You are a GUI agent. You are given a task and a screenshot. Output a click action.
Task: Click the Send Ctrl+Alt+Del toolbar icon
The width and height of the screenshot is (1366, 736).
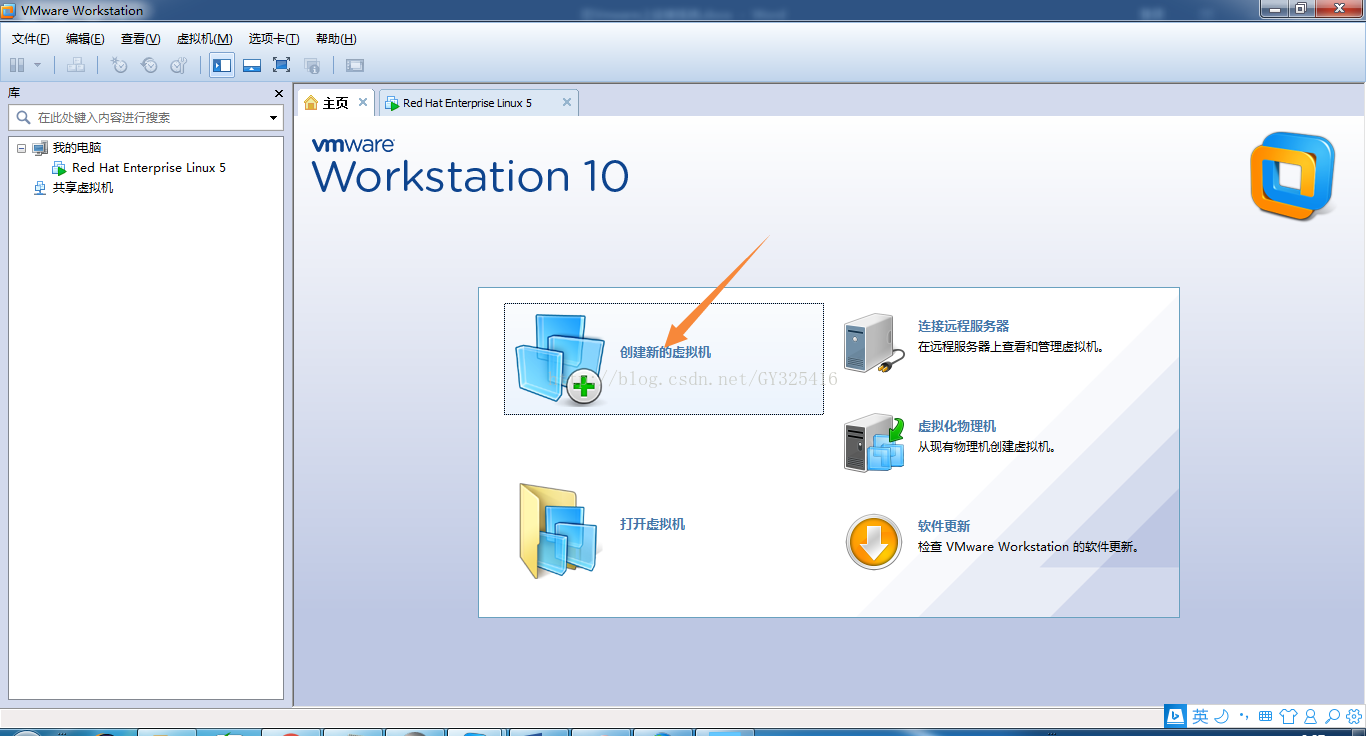75,65
